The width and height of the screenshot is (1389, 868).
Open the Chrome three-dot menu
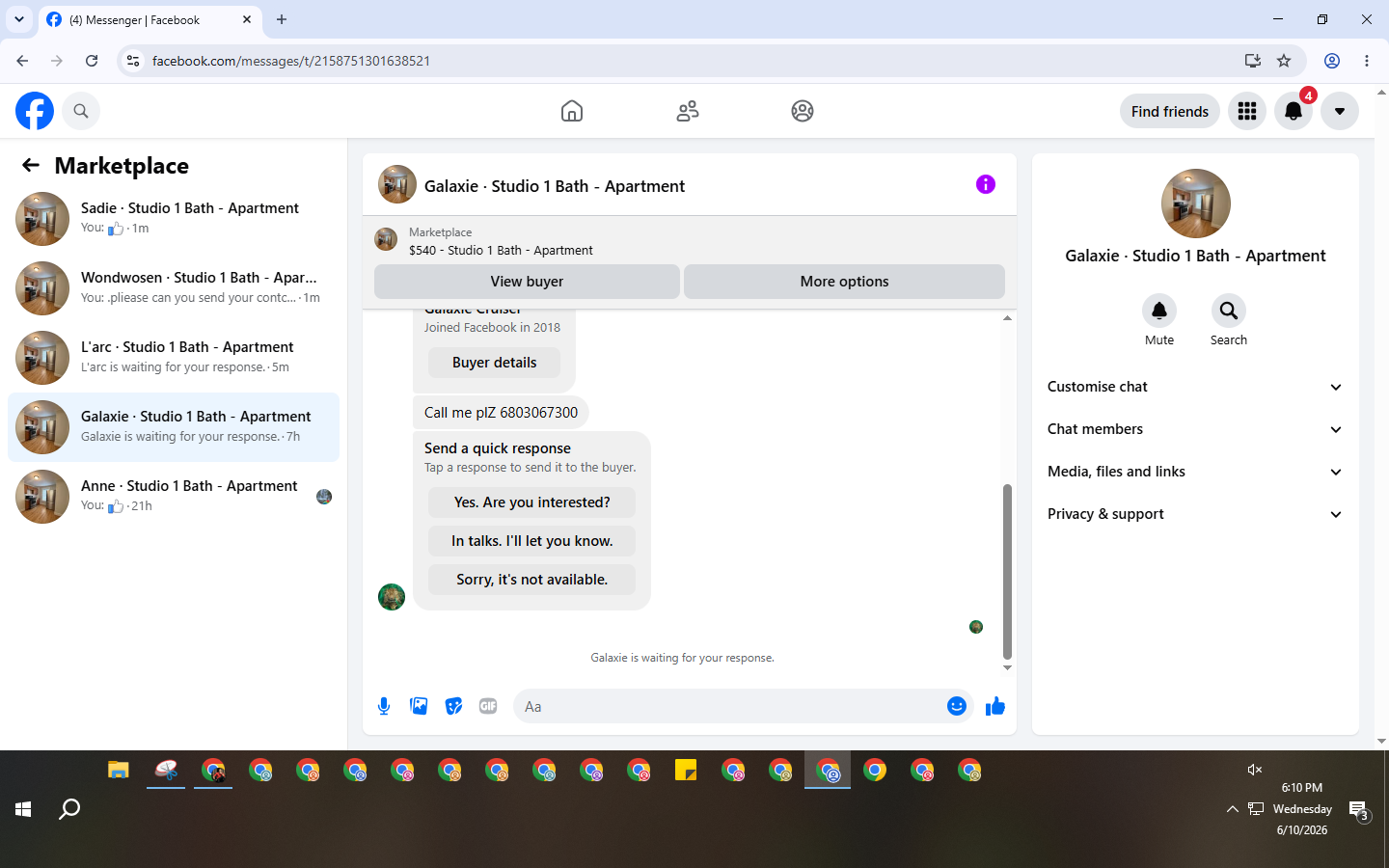tap(1367, 61)
